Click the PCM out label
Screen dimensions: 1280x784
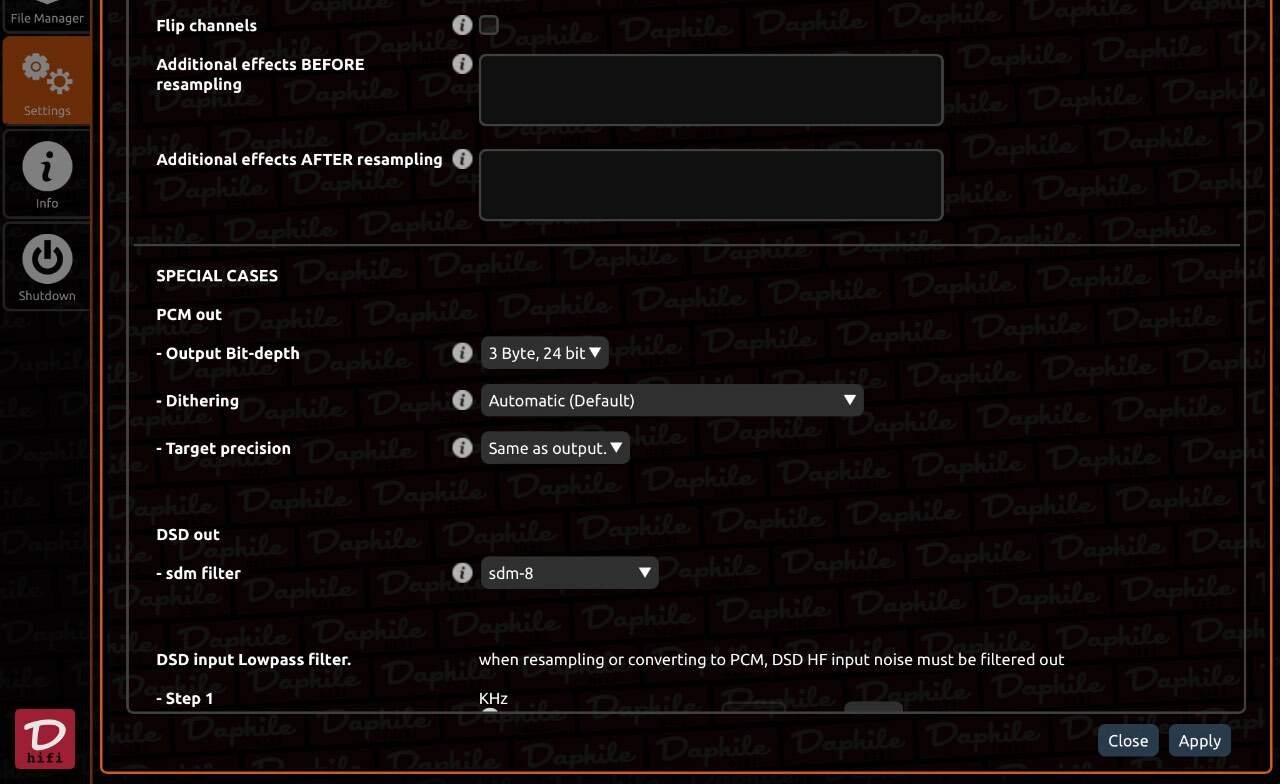(x=189, y=314)
